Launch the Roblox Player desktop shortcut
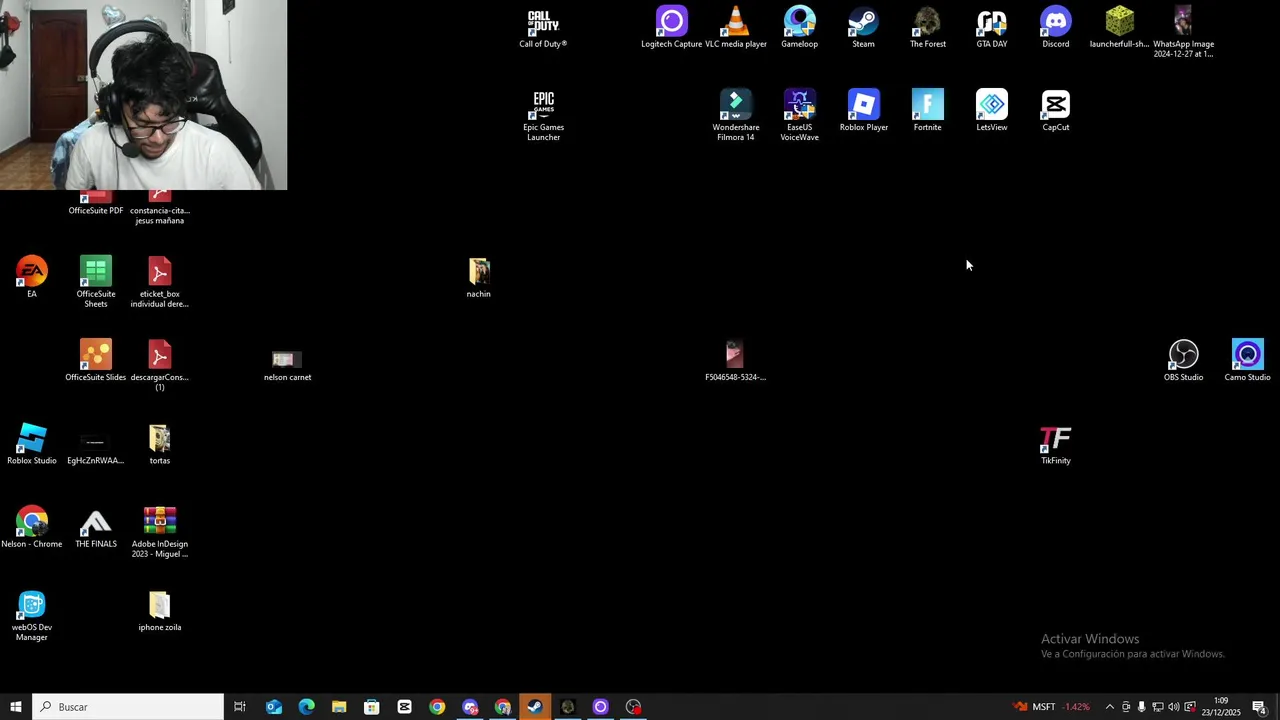This screenshot has width=1280, height=720. [863, 111]
